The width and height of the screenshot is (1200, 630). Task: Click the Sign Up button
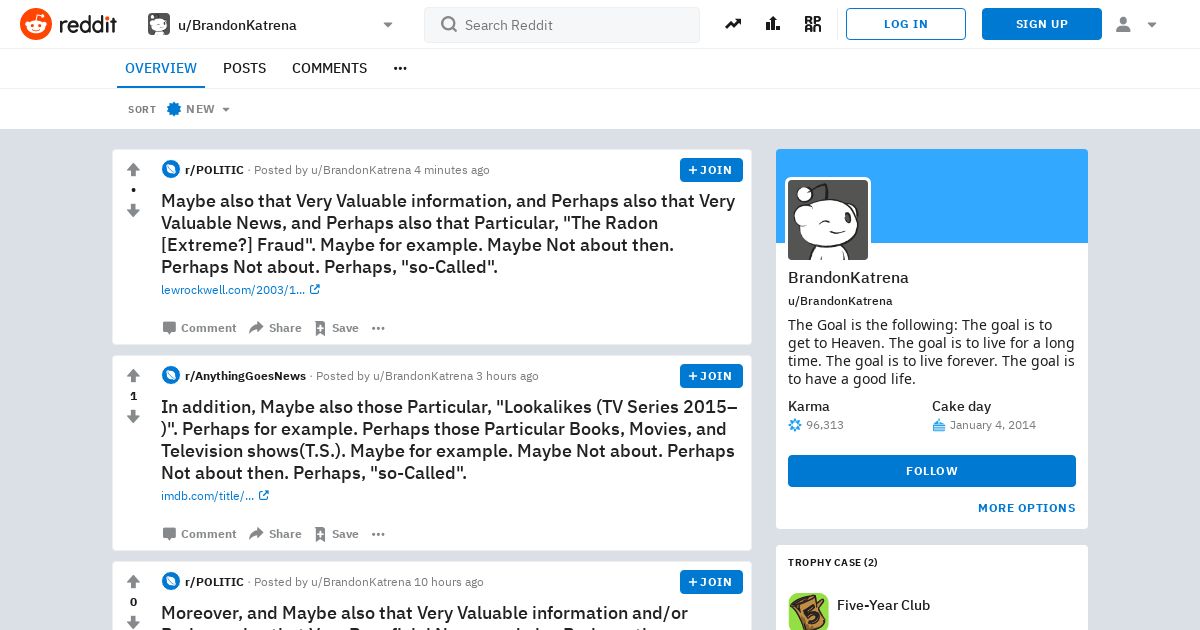click(1042, 24)
